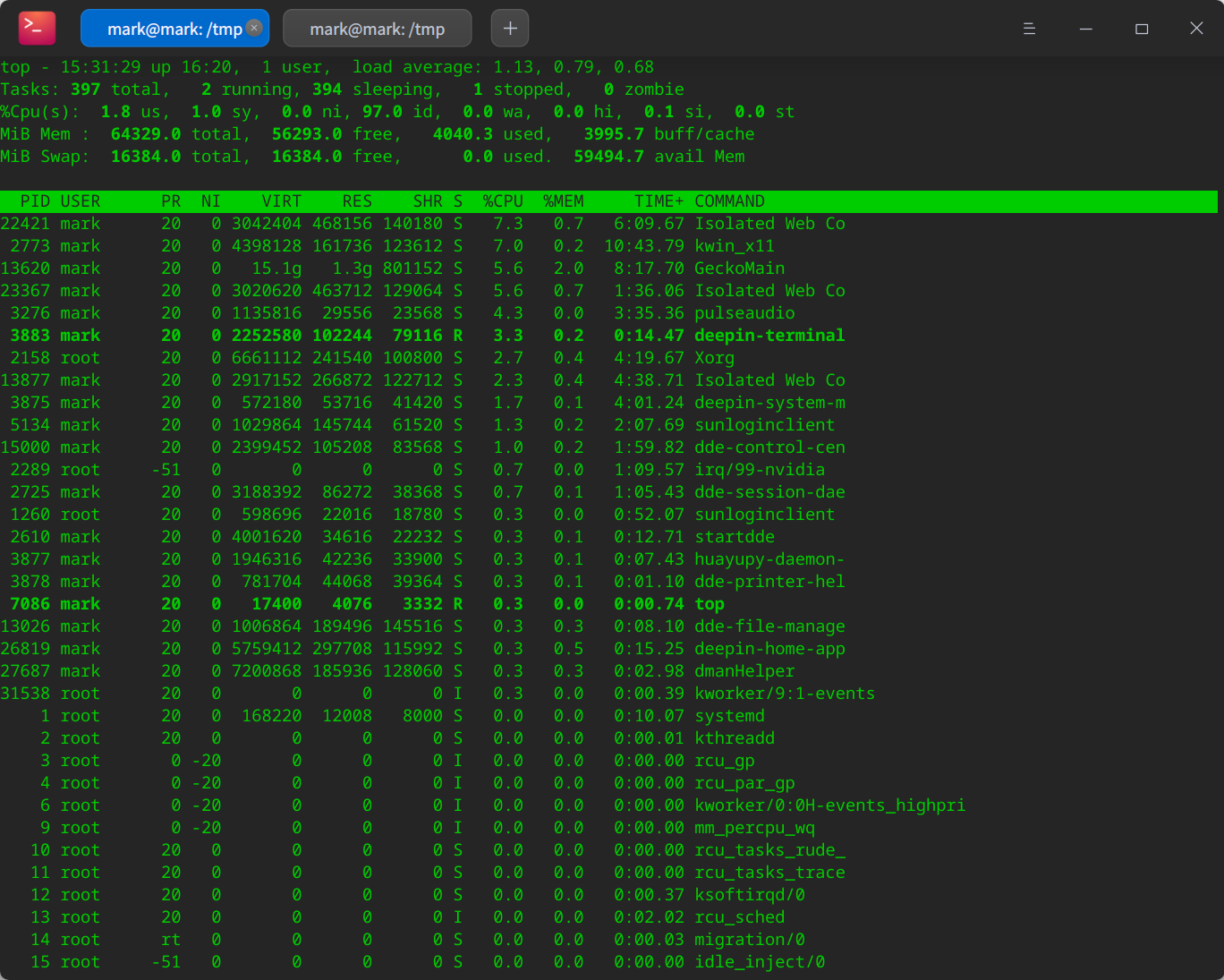
Task: Click 'top' command in PID 7086 row
Action: [x=710, y=604]
